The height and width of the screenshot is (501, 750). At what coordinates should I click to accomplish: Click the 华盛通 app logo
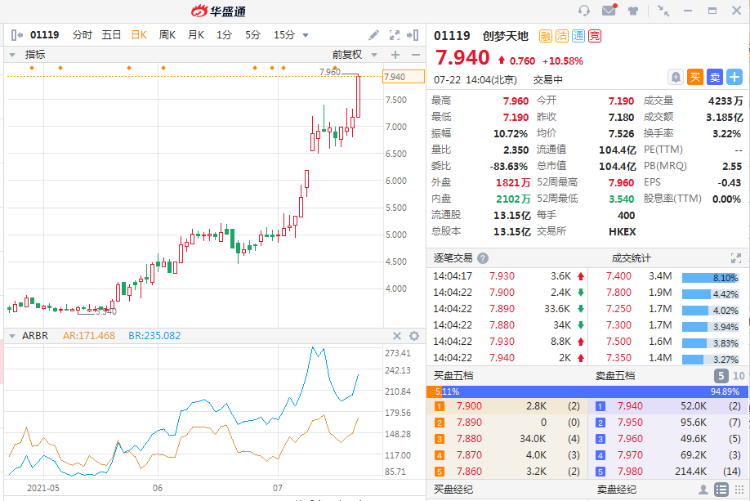(x=219, y=11)
